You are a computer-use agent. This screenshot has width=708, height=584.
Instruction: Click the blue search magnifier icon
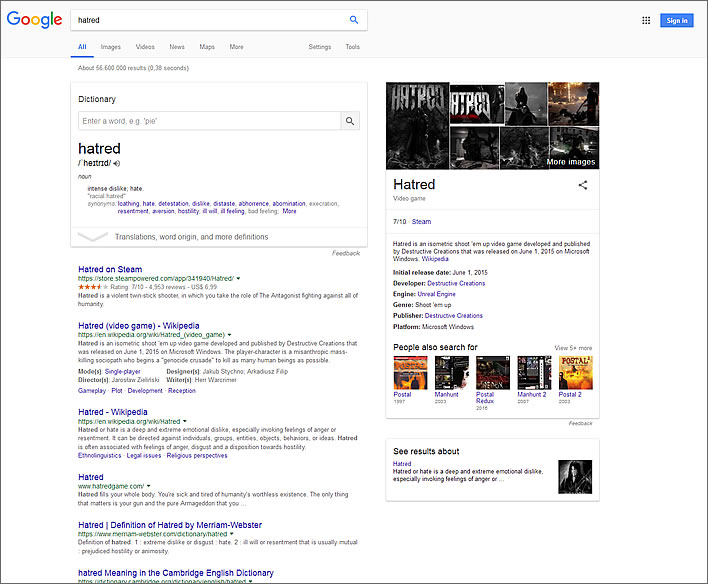354,20
